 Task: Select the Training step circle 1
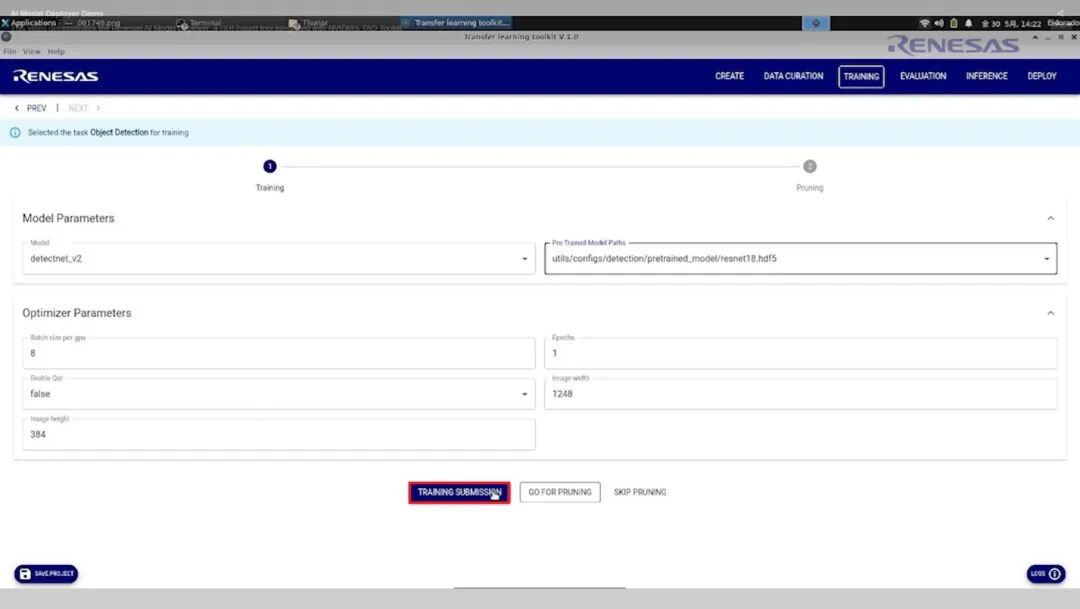pyautogui.click(x=269, y=166)
